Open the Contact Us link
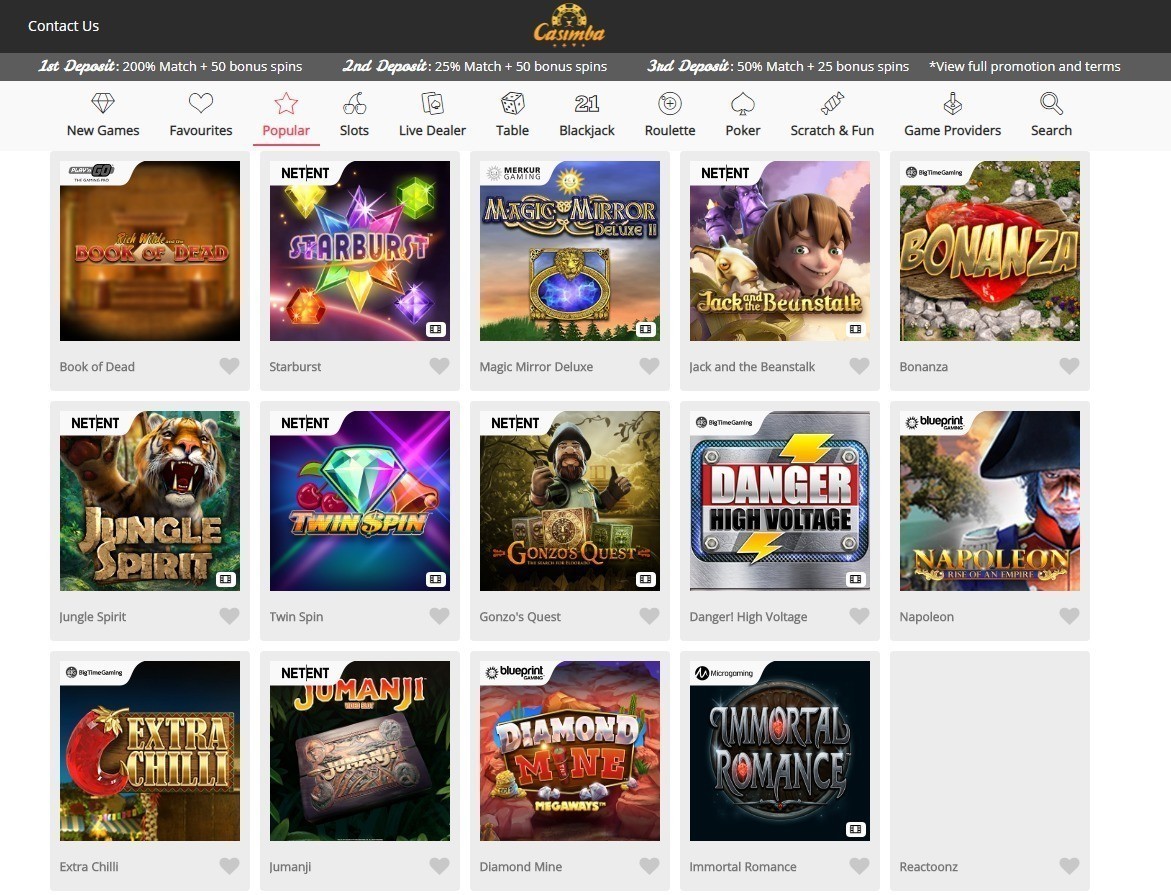 pos(63,26)
